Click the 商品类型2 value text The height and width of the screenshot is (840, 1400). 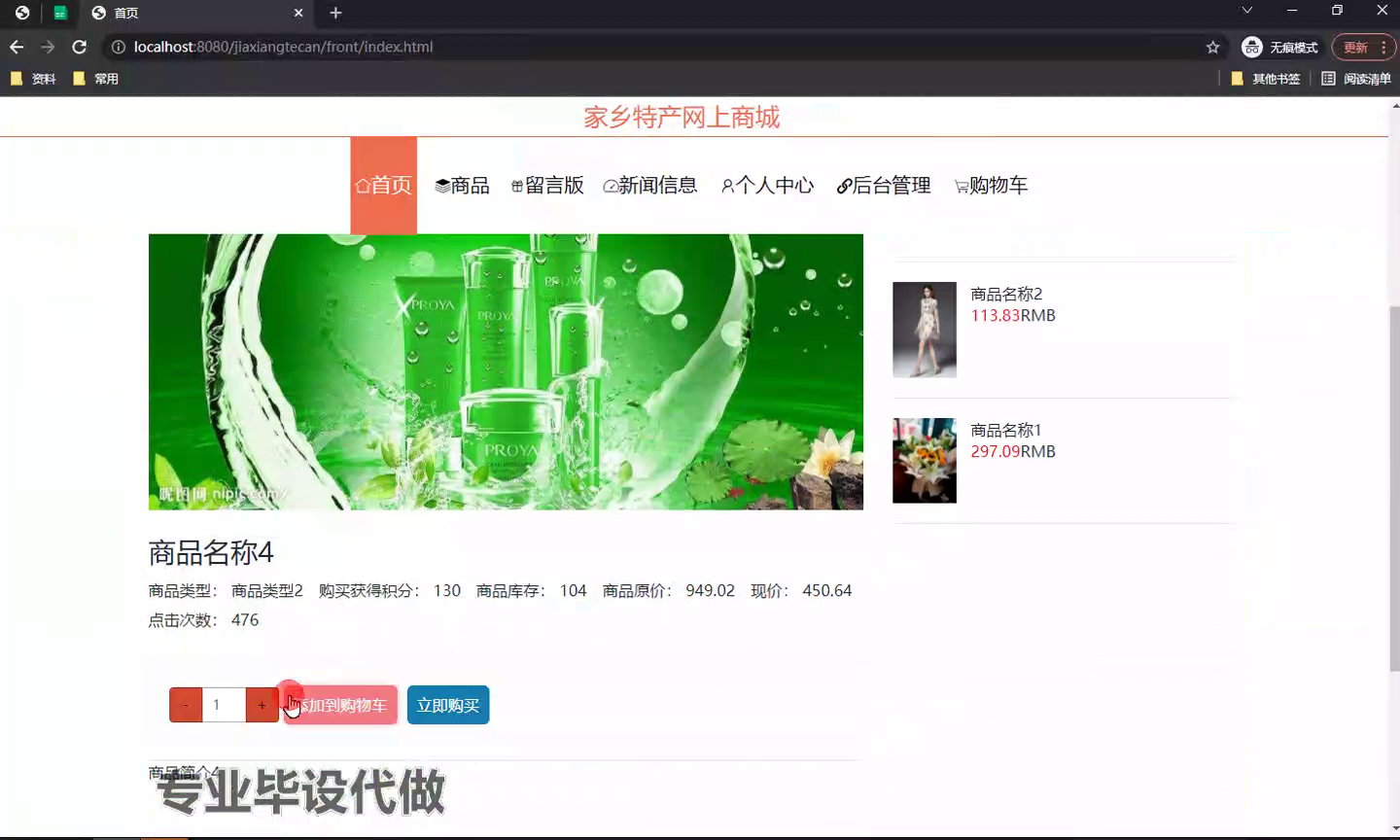click(267, 590)
